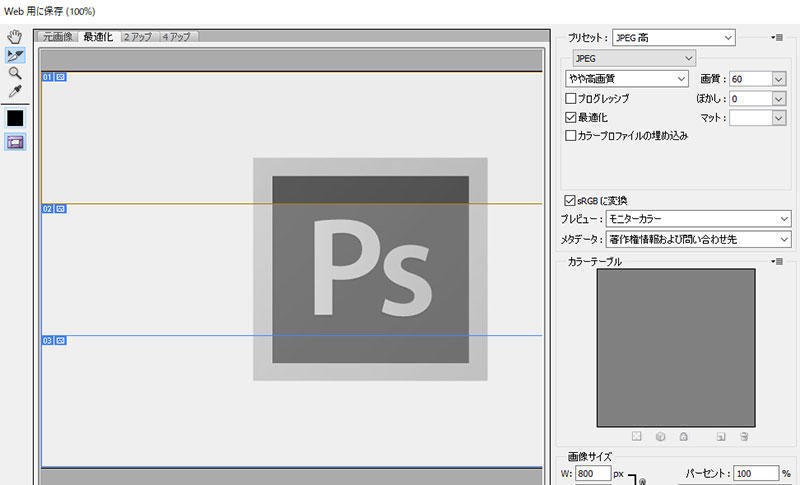Click the add new color icon
Image resolution: width=800 pixels, height=485 pixels.
pos(720,436)
